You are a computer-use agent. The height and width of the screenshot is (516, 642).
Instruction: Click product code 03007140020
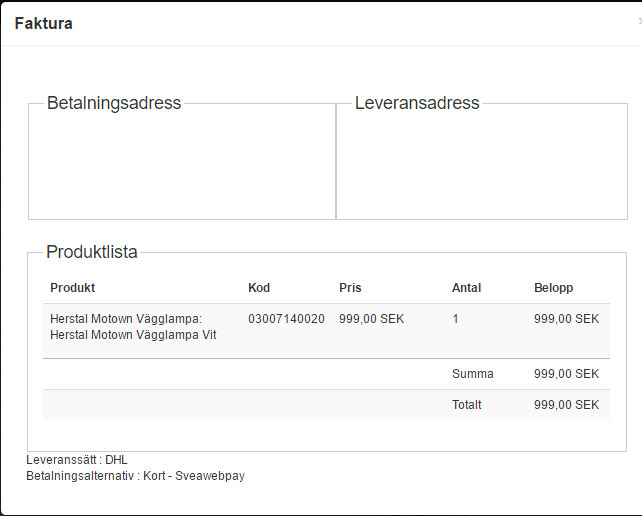[286, 319]
